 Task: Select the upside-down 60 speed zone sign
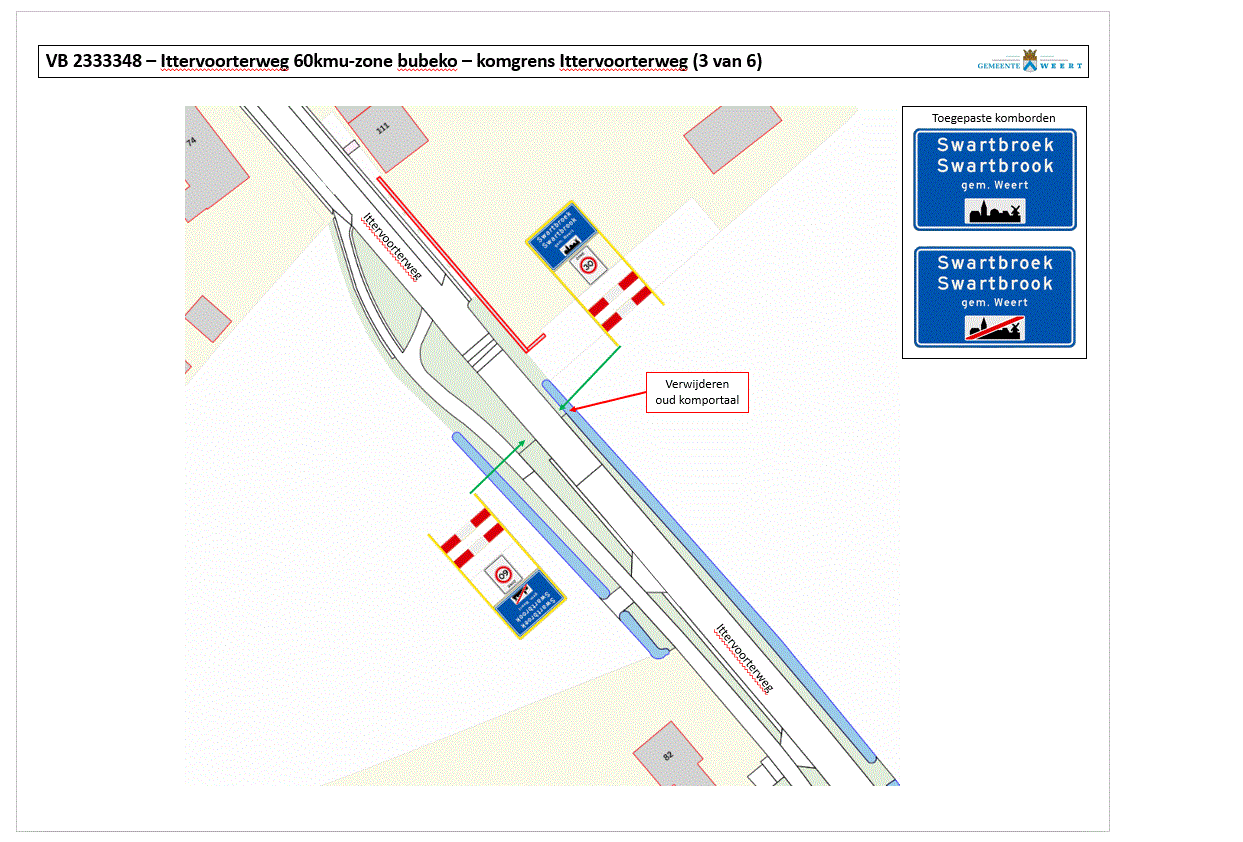(504, 575)
